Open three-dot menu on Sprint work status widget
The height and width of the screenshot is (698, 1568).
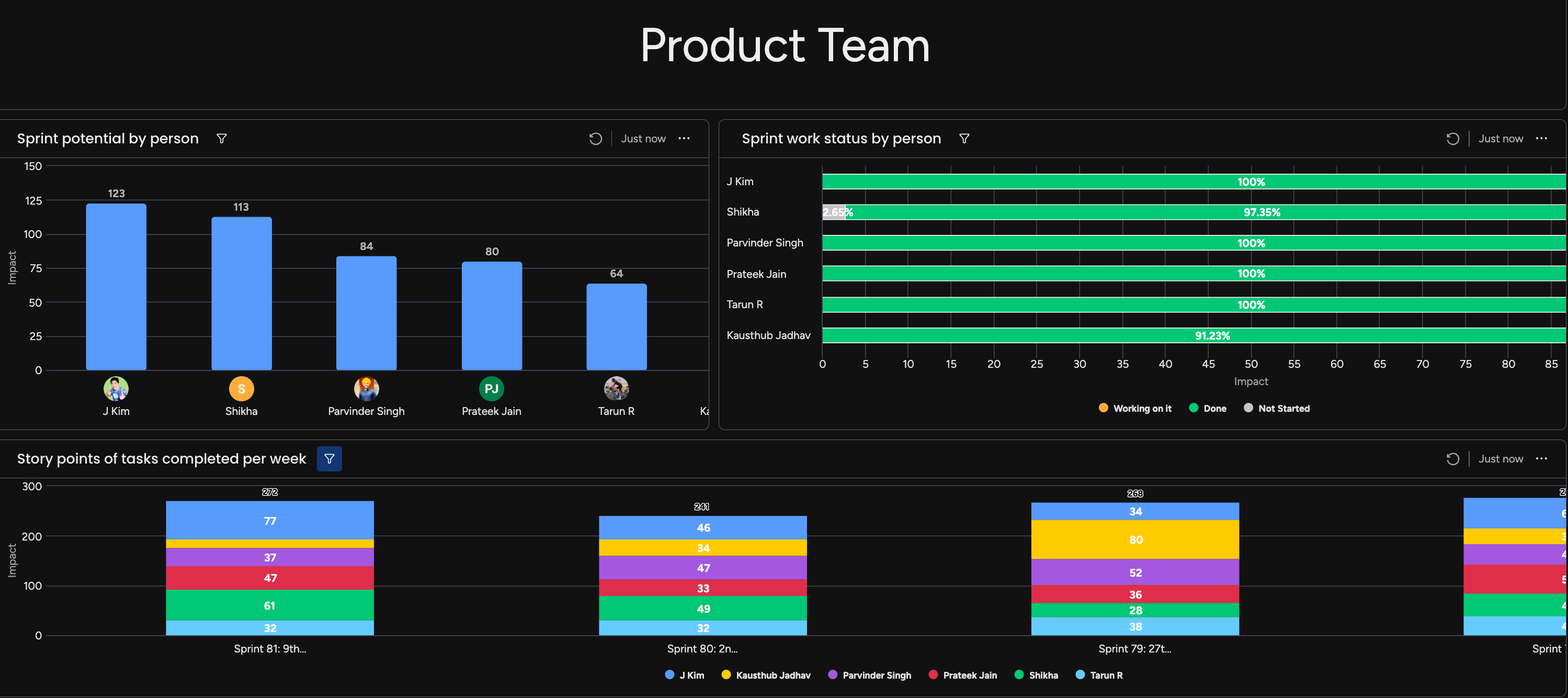pyautogui.click(x=1541, y=139)
